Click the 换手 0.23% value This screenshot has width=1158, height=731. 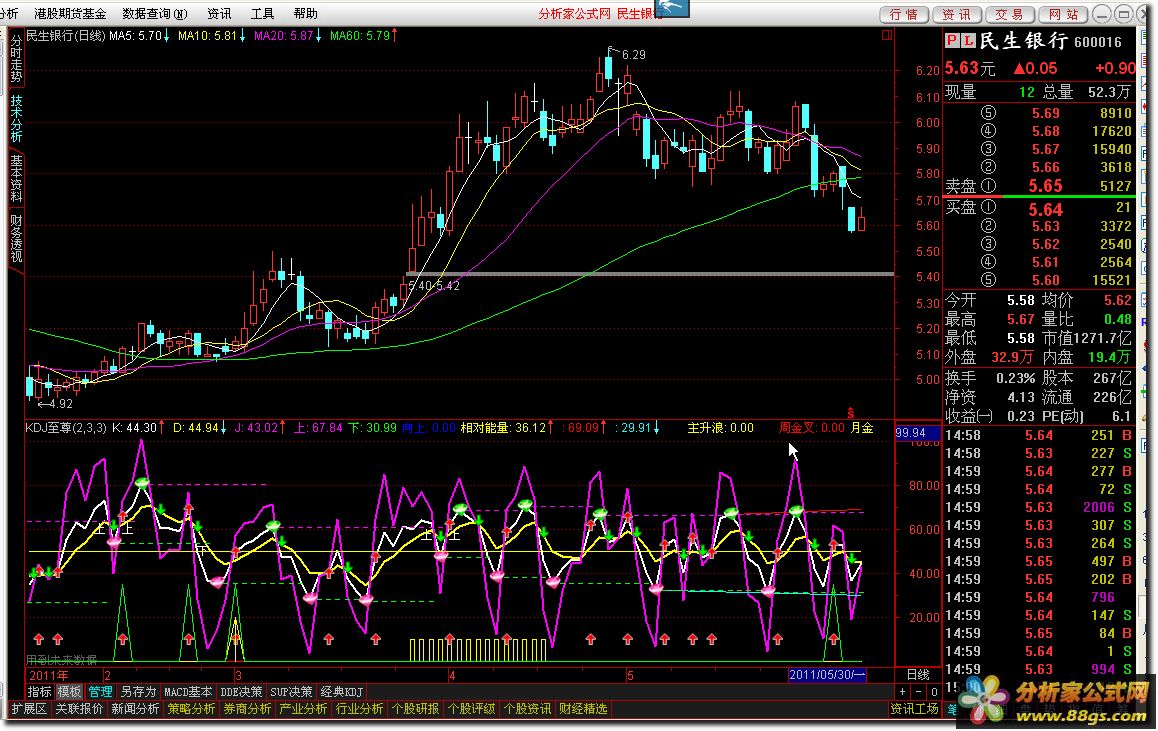[1016, 378]
